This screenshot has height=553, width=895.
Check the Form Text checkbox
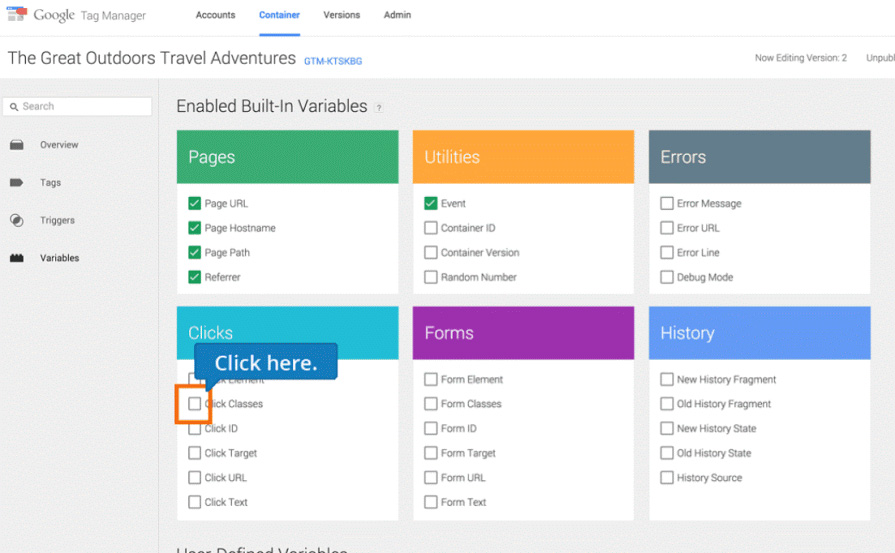point(431,502)
